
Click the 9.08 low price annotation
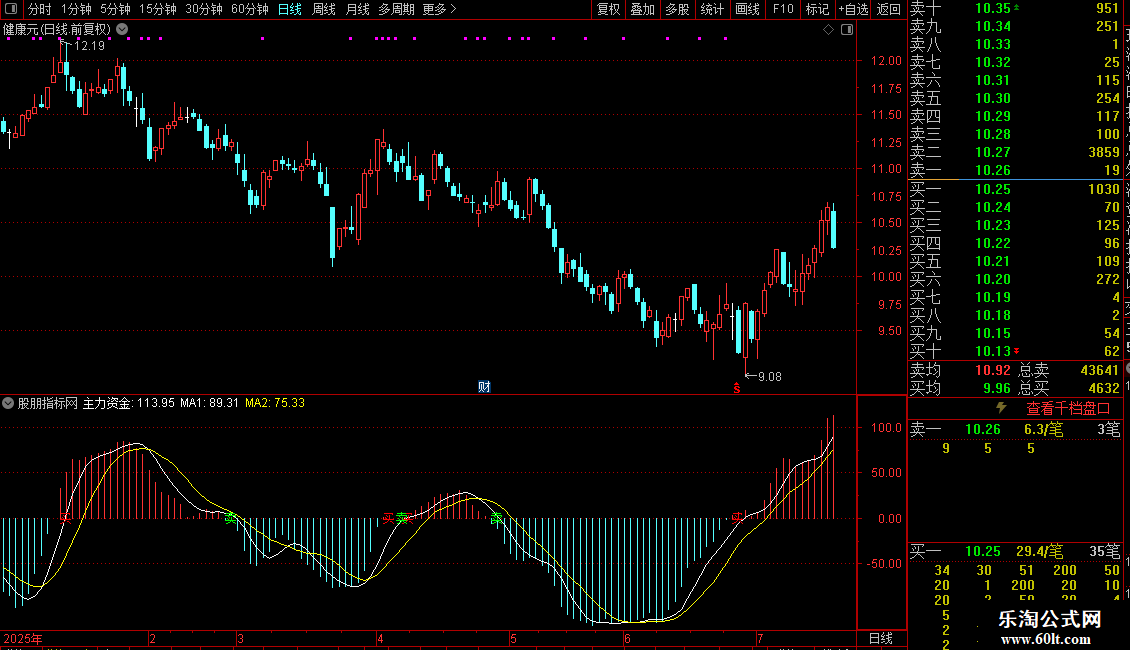click(x=770, y=376)
